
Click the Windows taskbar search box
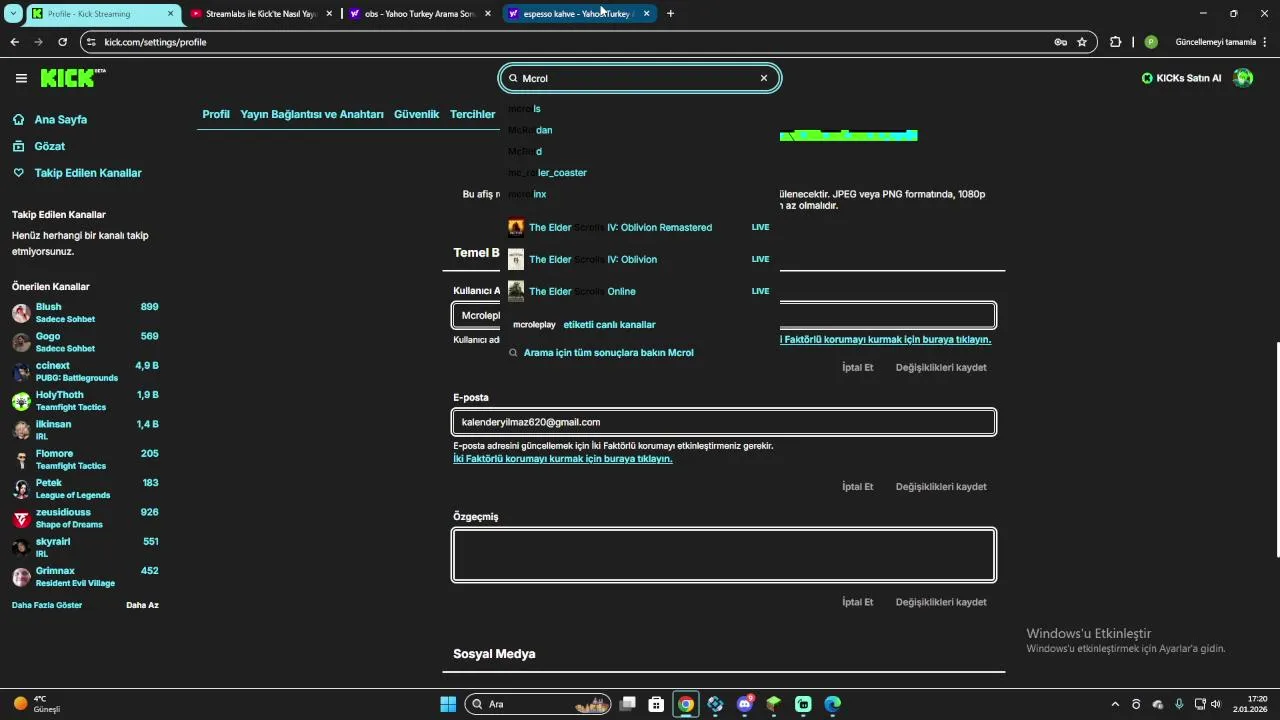tap(538, 704)
